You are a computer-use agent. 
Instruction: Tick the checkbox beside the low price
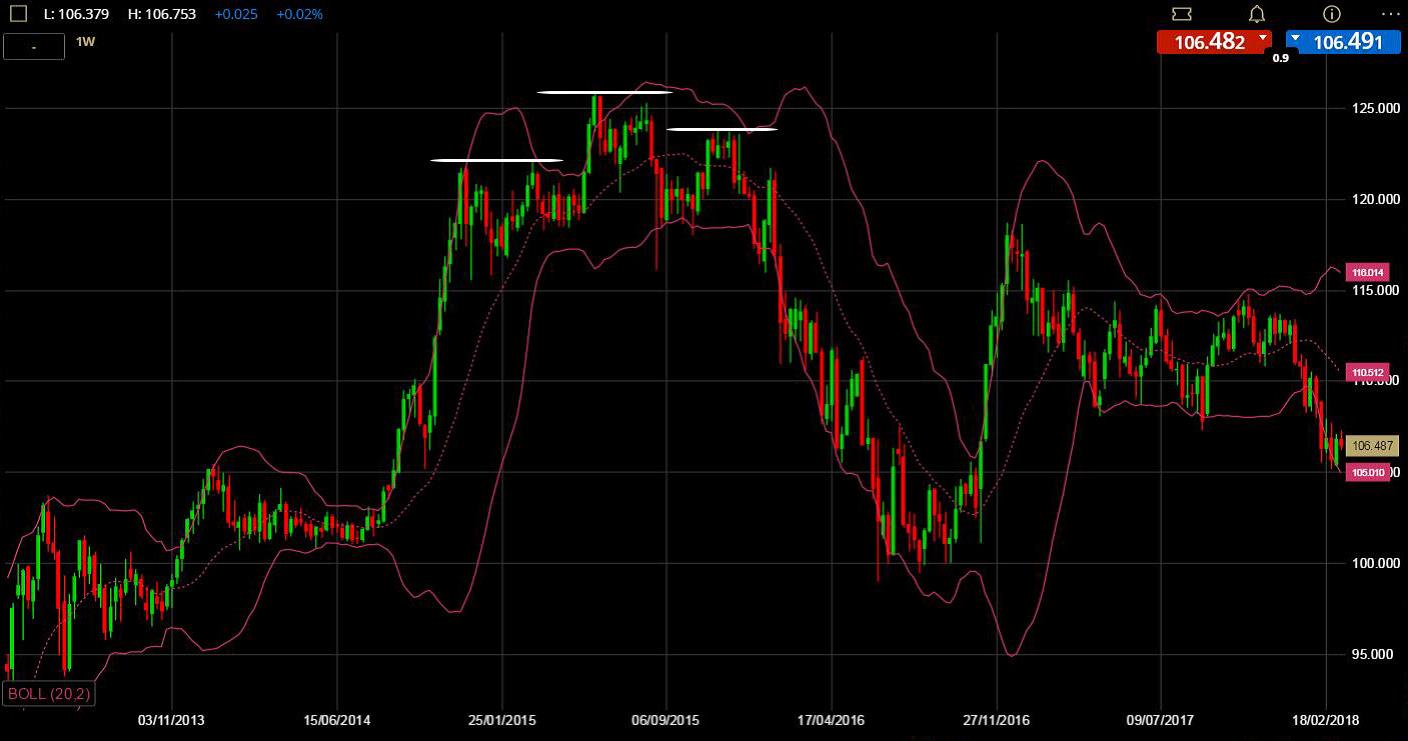pyautogui.click(x=18, y=14)
